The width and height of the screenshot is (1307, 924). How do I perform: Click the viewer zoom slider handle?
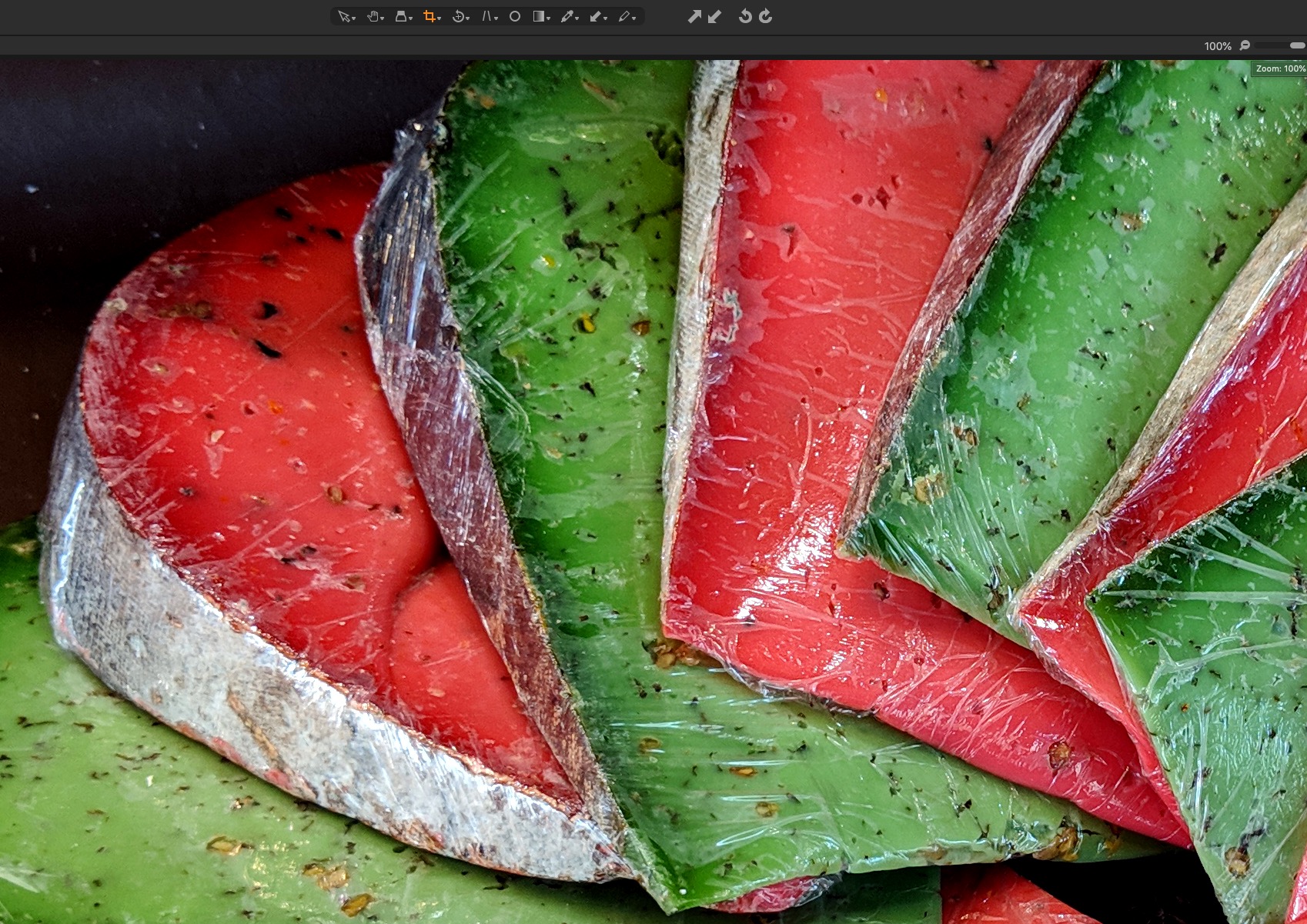coord(1297,46)
